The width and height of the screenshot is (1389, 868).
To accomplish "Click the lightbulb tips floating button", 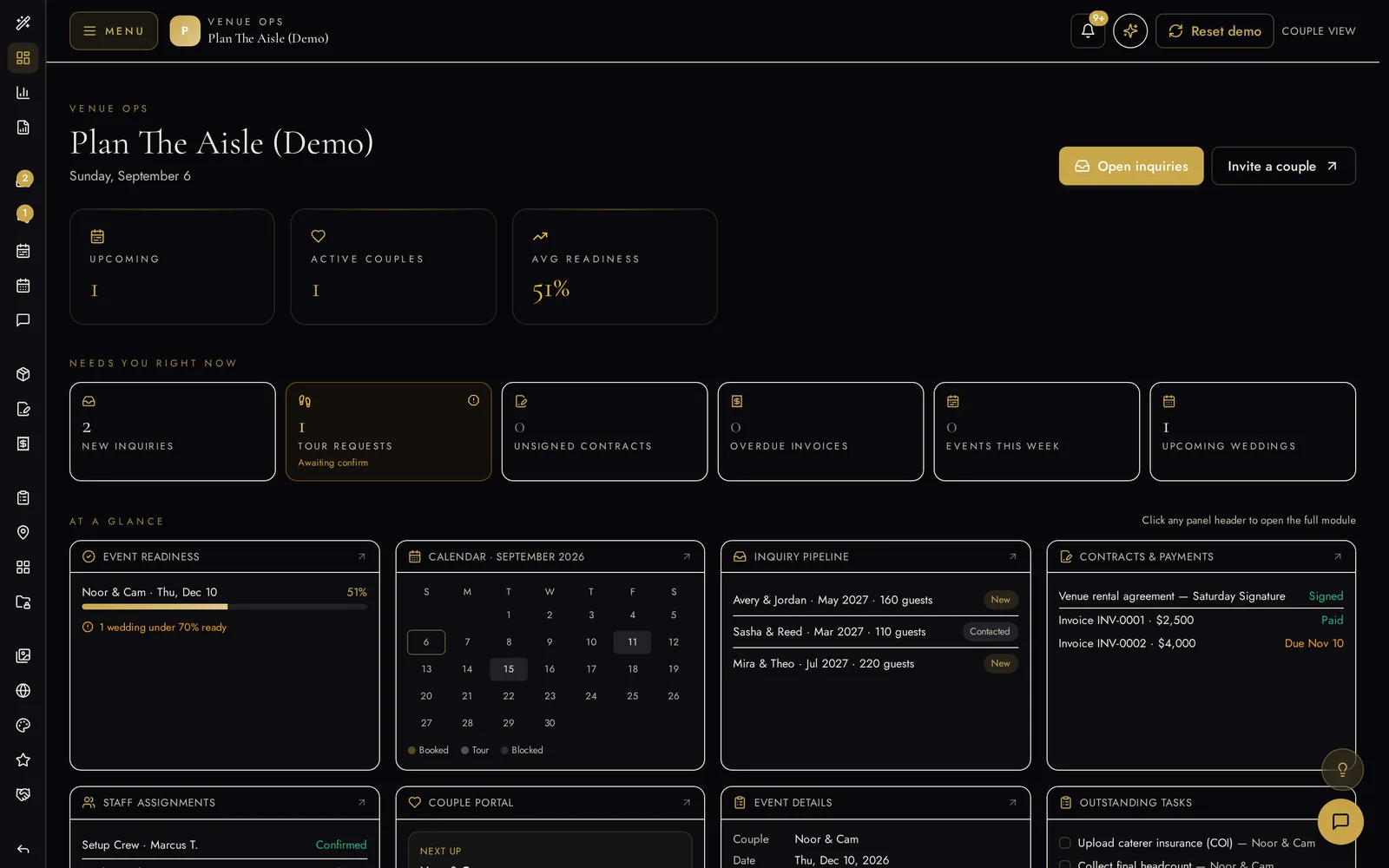I will tap(1342, 769).
